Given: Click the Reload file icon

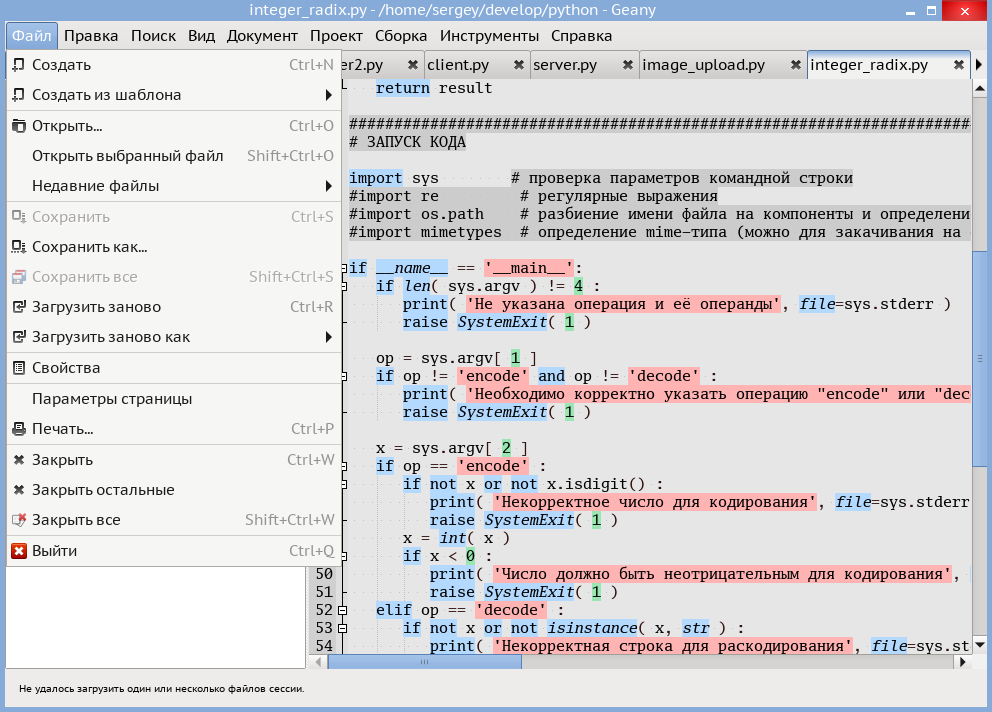Looking at the screenshot, I should 18,307.
